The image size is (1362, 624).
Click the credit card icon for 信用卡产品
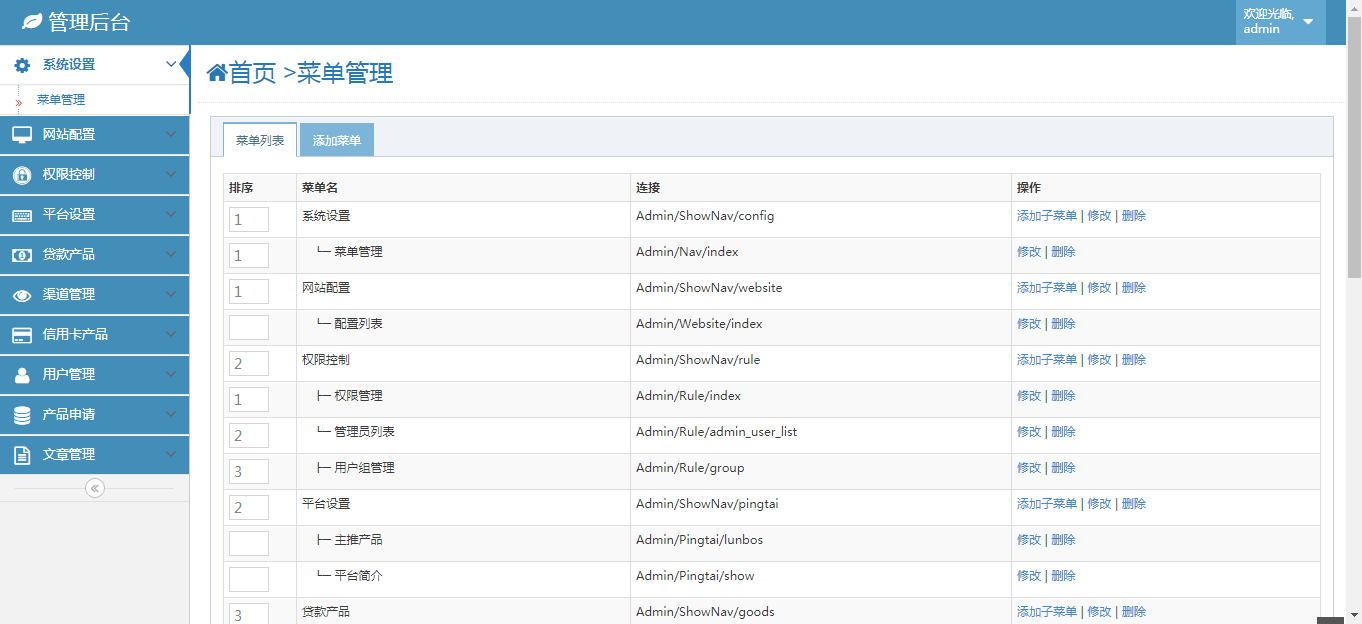pyautogui.click(x=22, y=335)
